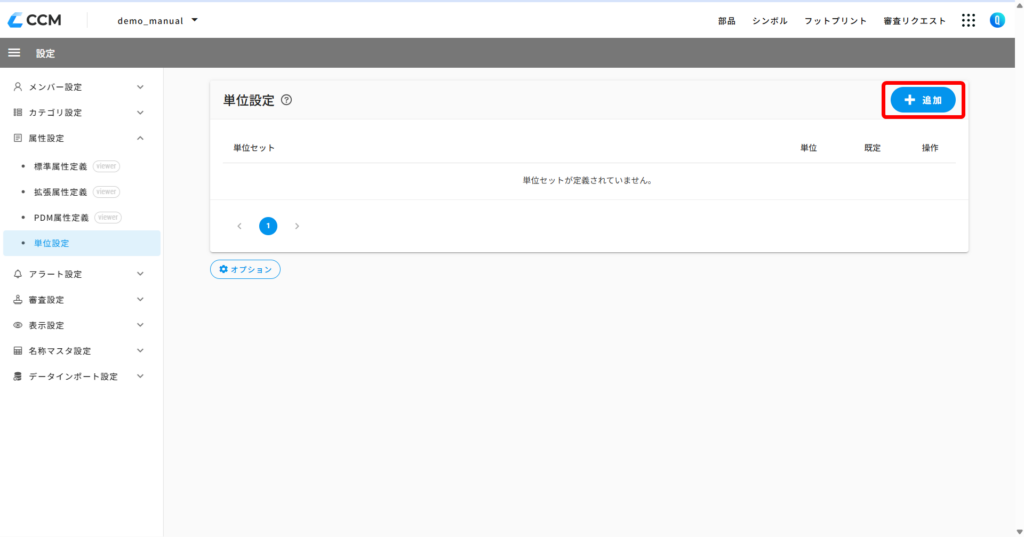Open the apps grid icon
The height and width of the screenshot is (537, 1024).
pyautogui.click(x=968, y=20)
